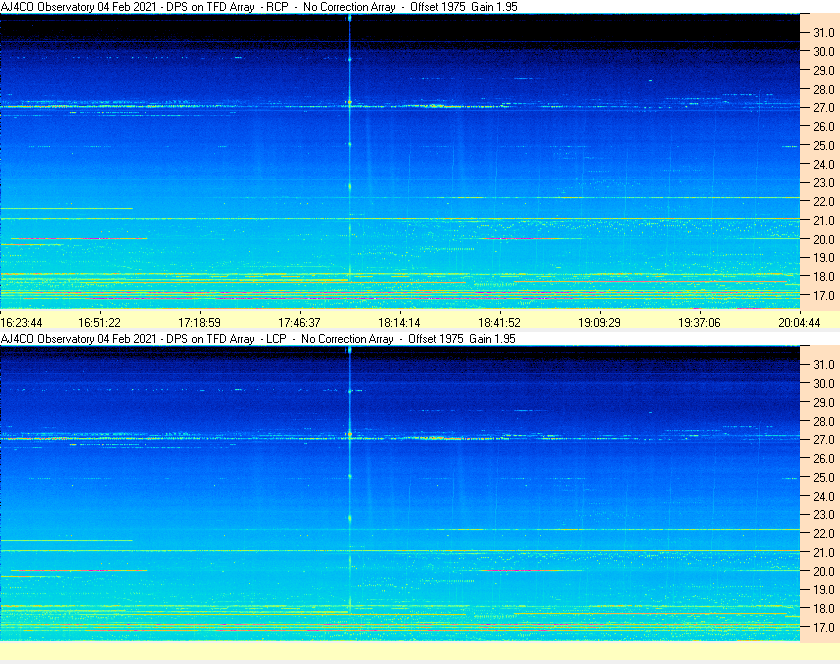Click time label 16:51:22
Image resolution: width=840 pixels, height=664 pixels.
100,323
